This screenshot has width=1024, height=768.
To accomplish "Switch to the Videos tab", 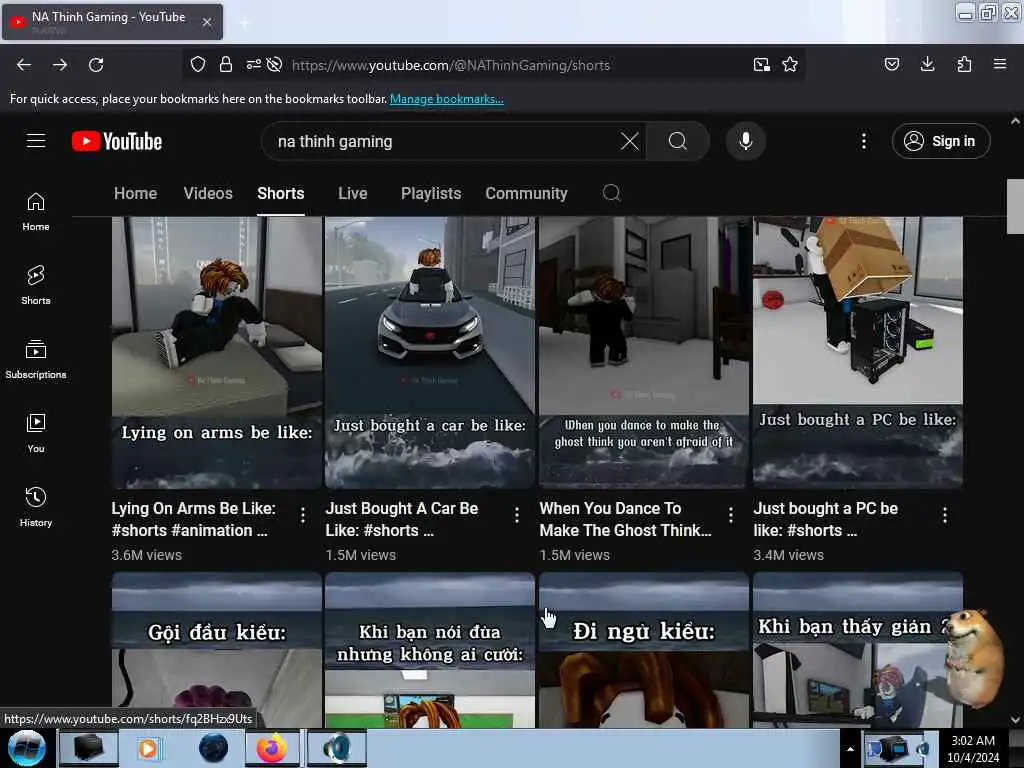I will 208,193.
